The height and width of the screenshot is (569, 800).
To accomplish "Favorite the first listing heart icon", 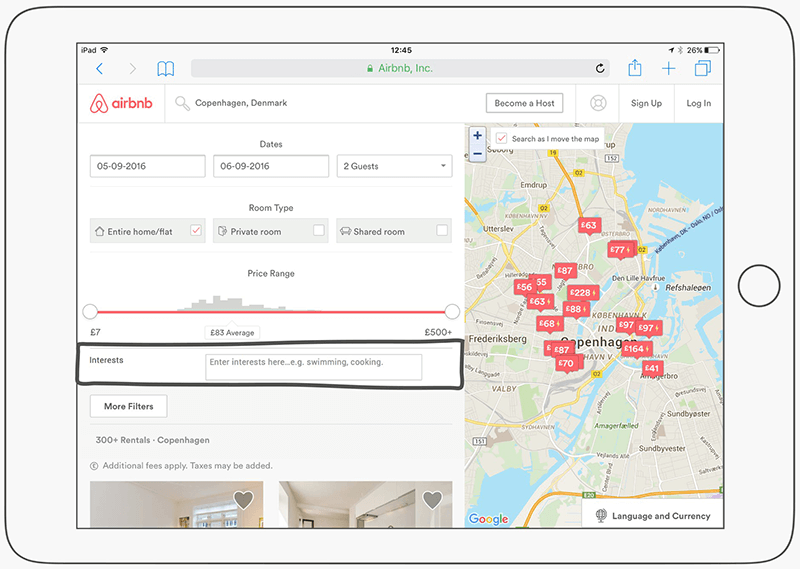I will (243, 500).
